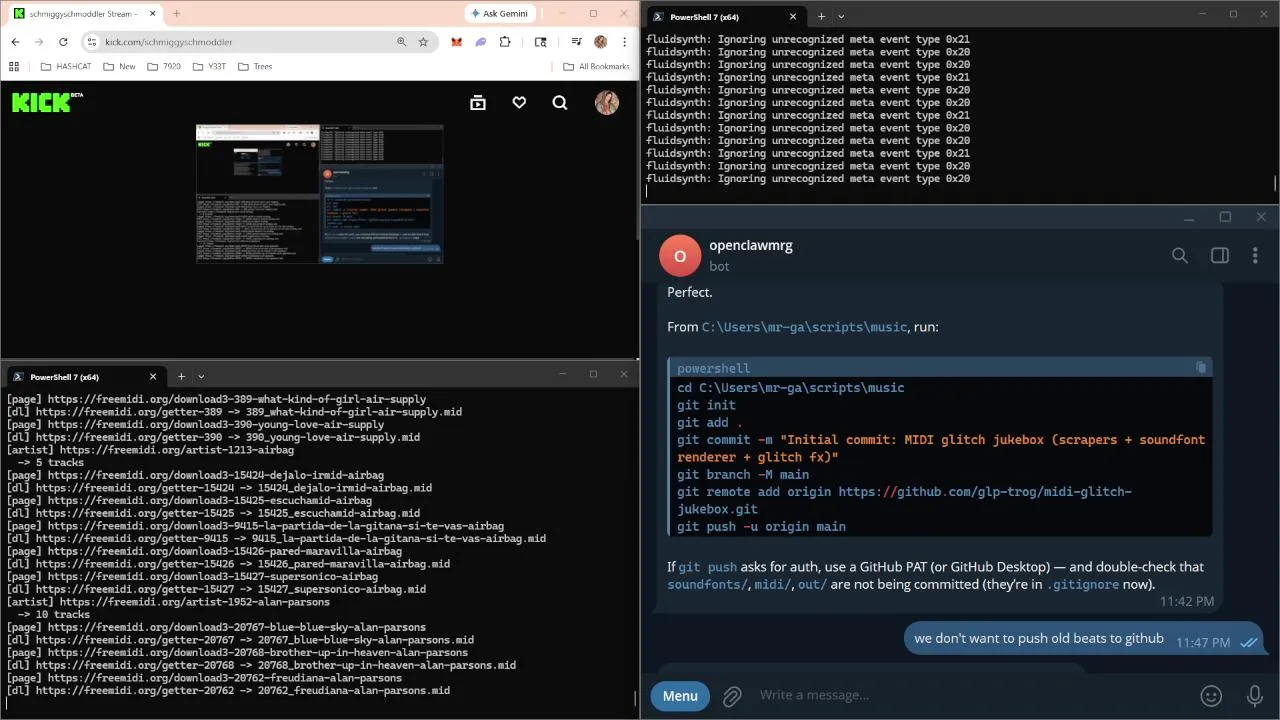Viewport: 1280px width, 720px height.
Task: Open the github.com/glp-trog repo link
Action: 905,500
